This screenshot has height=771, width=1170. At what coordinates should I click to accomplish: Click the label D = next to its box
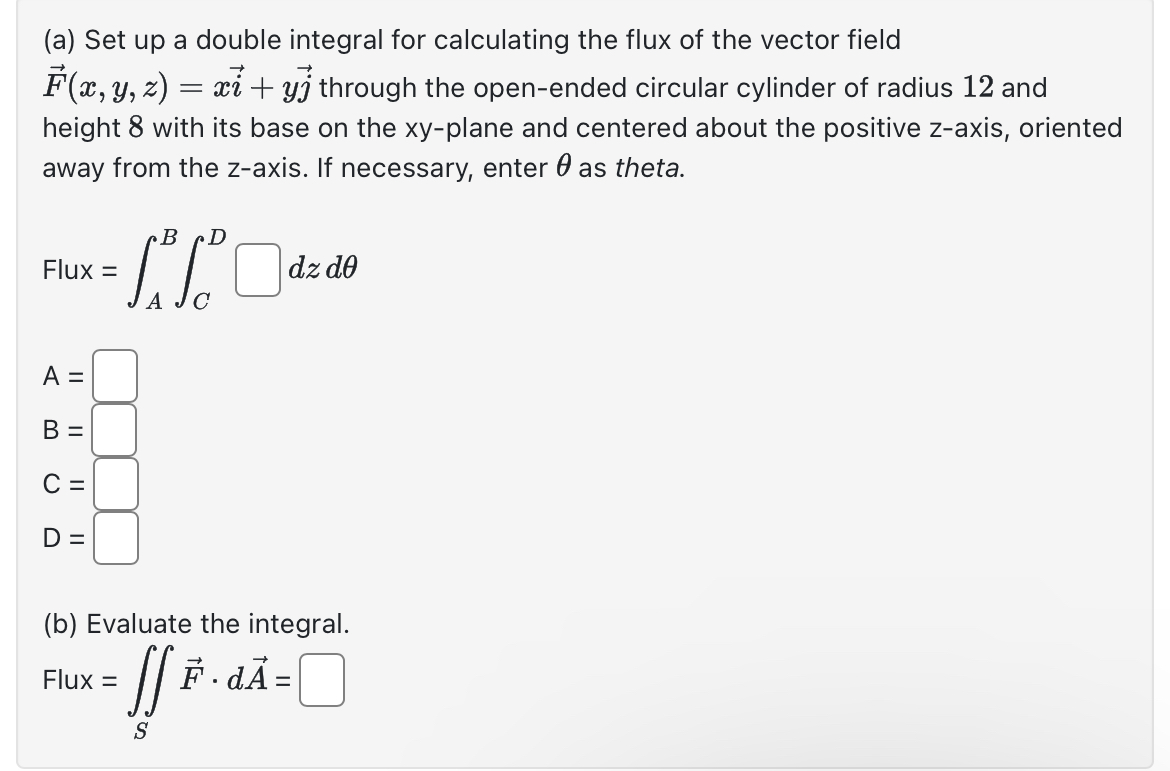(61, 540)
